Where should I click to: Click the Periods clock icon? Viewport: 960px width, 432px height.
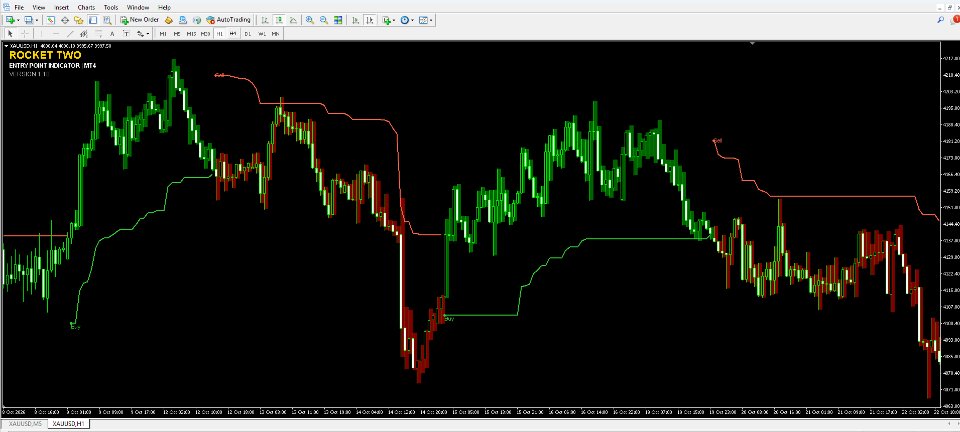pyautogui.click(x=405, y=20)
